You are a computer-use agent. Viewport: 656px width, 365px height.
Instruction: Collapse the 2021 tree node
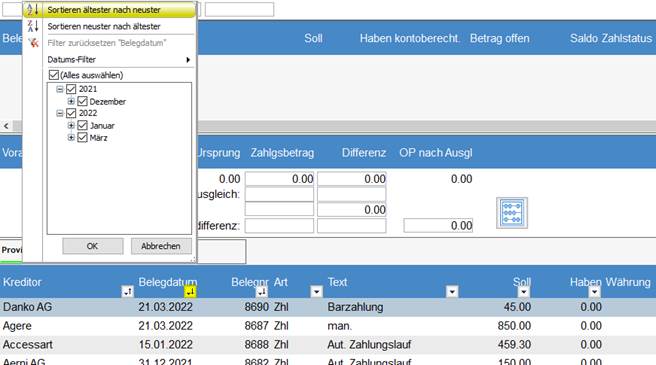click(x=60, y=89)
